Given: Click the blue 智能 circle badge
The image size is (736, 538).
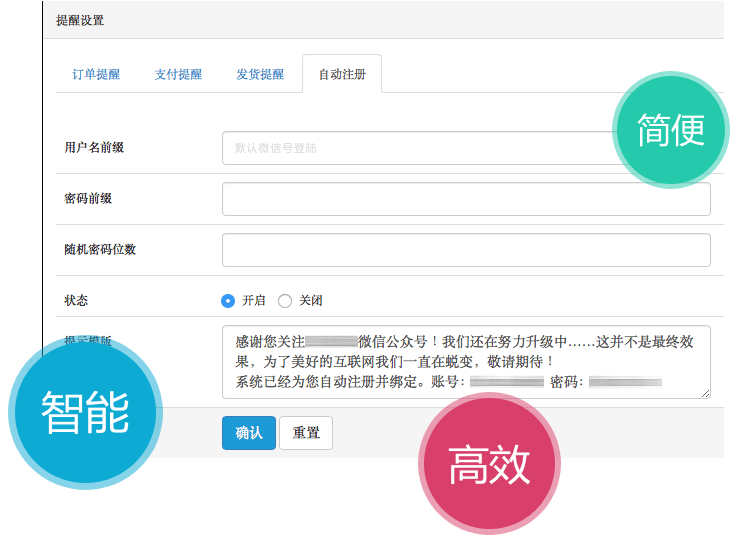Looking at the screenshot, I should (84, 412).
